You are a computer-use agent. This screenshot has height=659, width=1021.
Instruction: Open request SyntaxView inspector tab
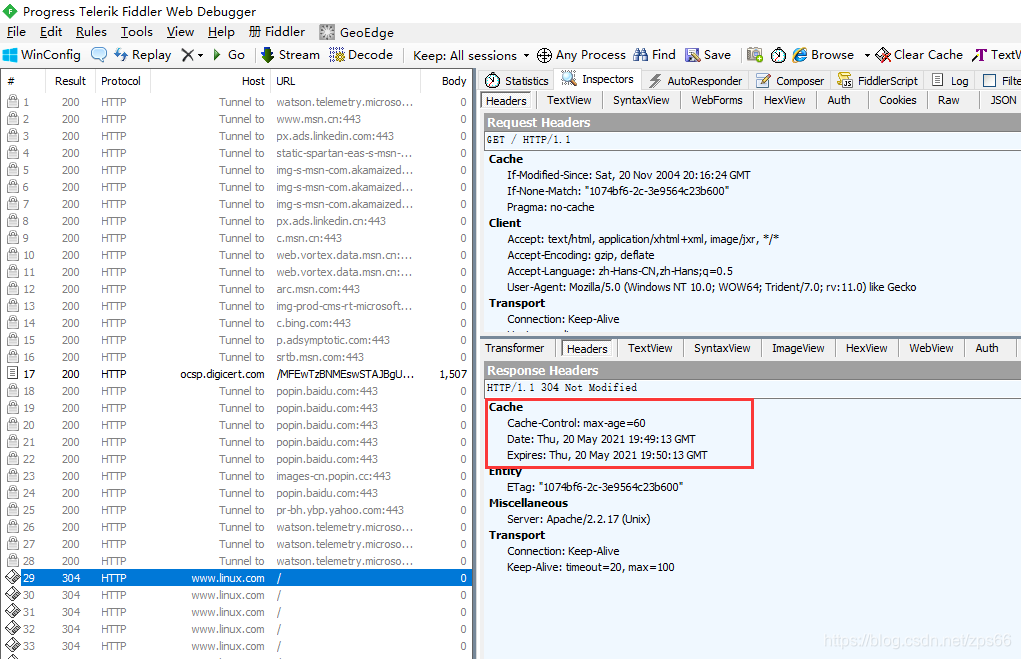pyautogui.click(x=641, y=100)
